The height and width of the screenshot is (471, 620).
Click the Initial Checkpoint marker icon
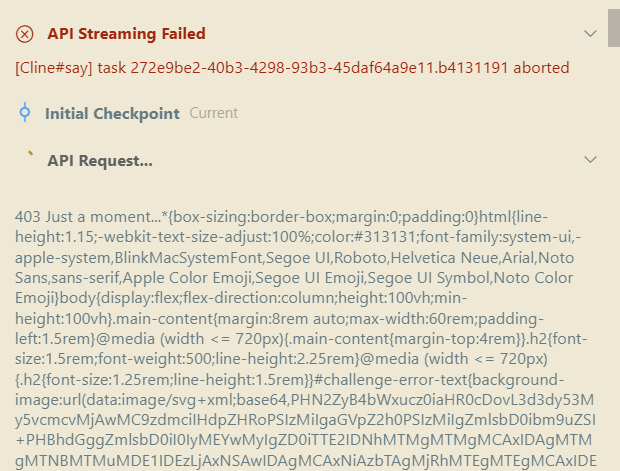(25, 112)
